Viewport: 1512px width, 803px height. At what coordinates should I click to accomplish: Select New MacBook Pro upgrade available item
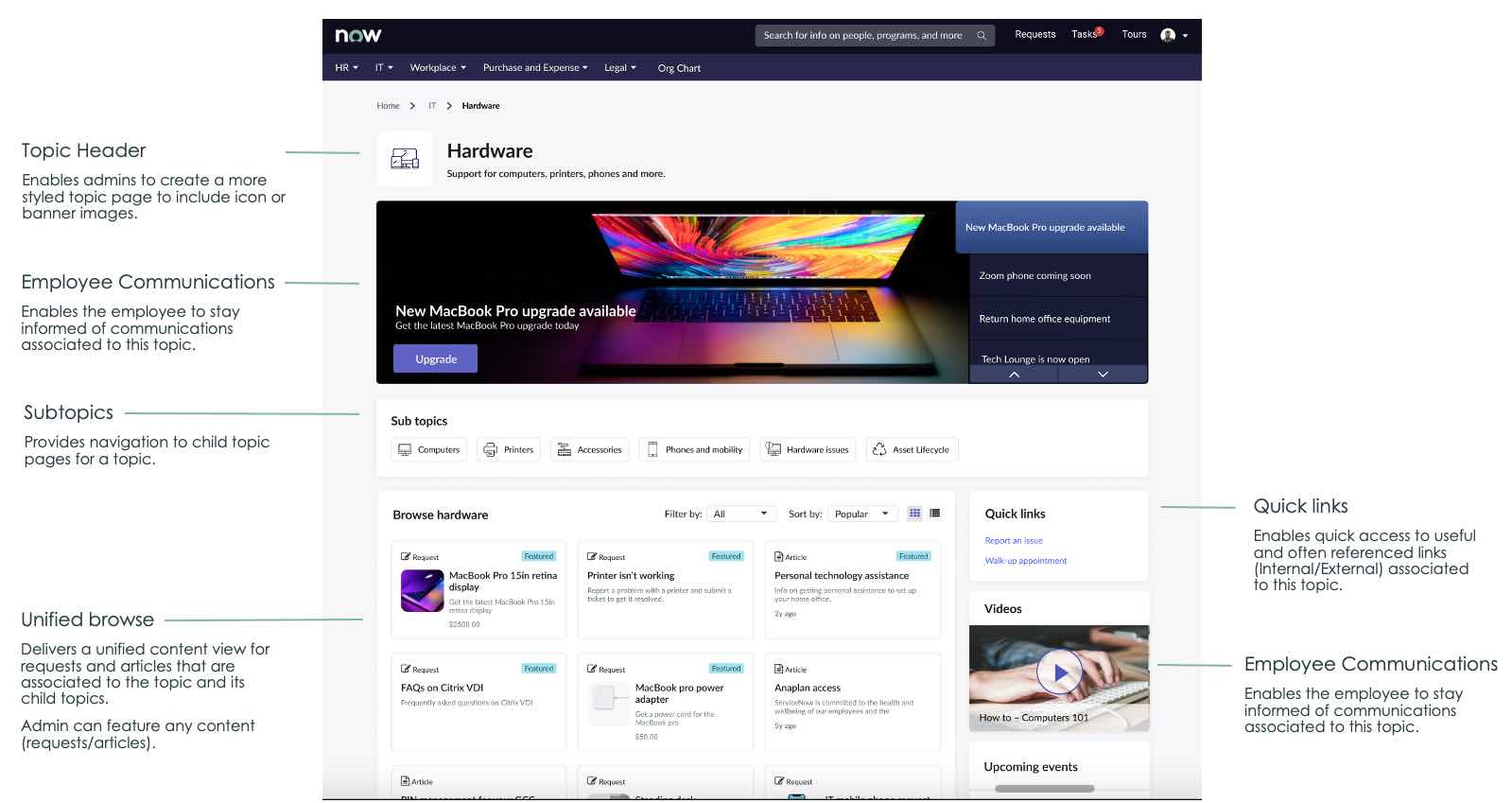1051,227
